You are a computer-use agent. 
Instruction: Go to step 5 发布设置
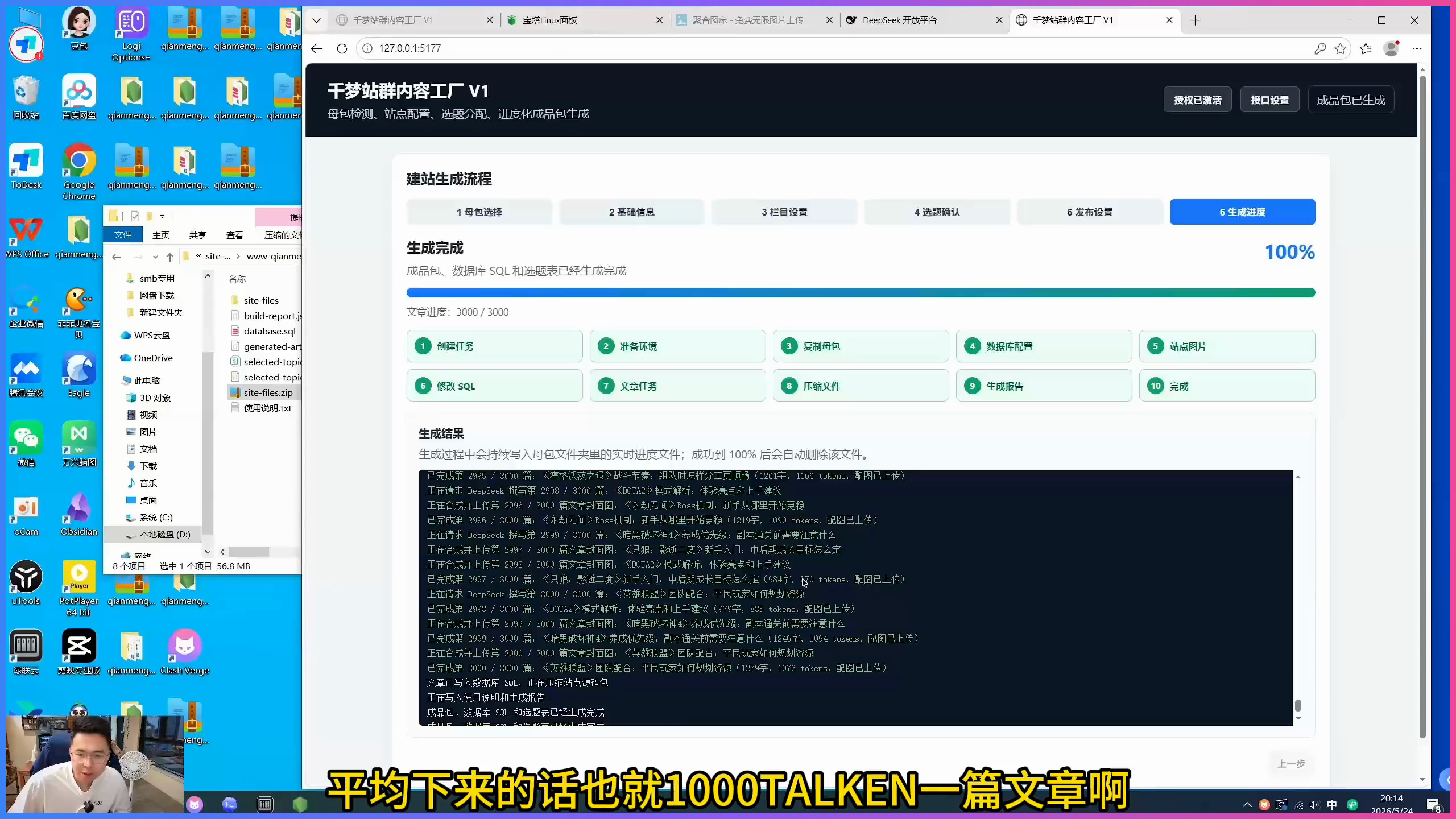[1090, 212]
